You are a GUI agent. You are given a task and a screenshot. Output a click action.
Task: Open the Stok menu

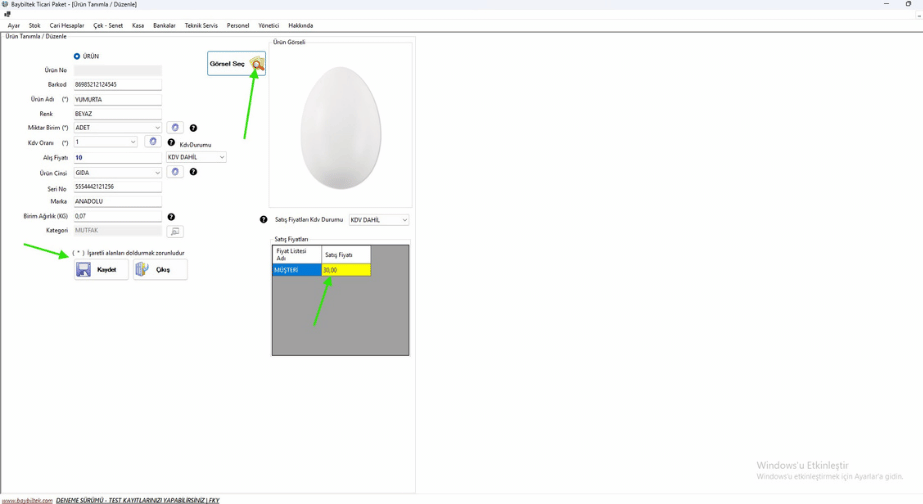pos(35,25)
